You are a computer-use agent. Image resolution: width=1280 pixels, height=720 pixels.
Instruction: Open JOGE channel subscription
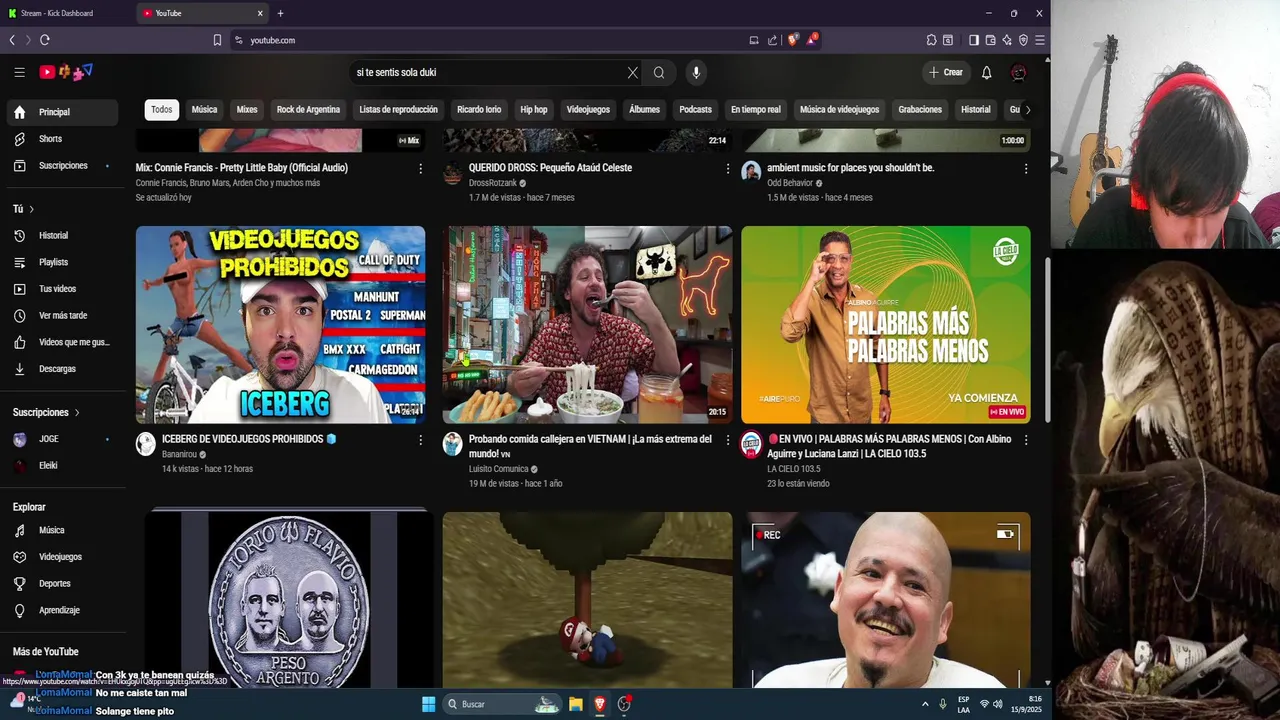[62, 439]
